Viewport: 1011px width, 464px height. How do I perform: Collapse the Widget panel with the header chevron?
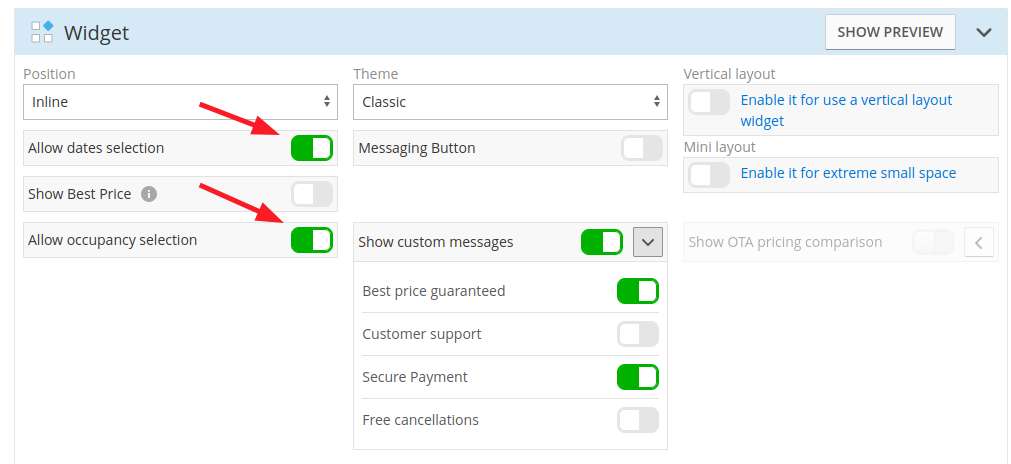983,32
